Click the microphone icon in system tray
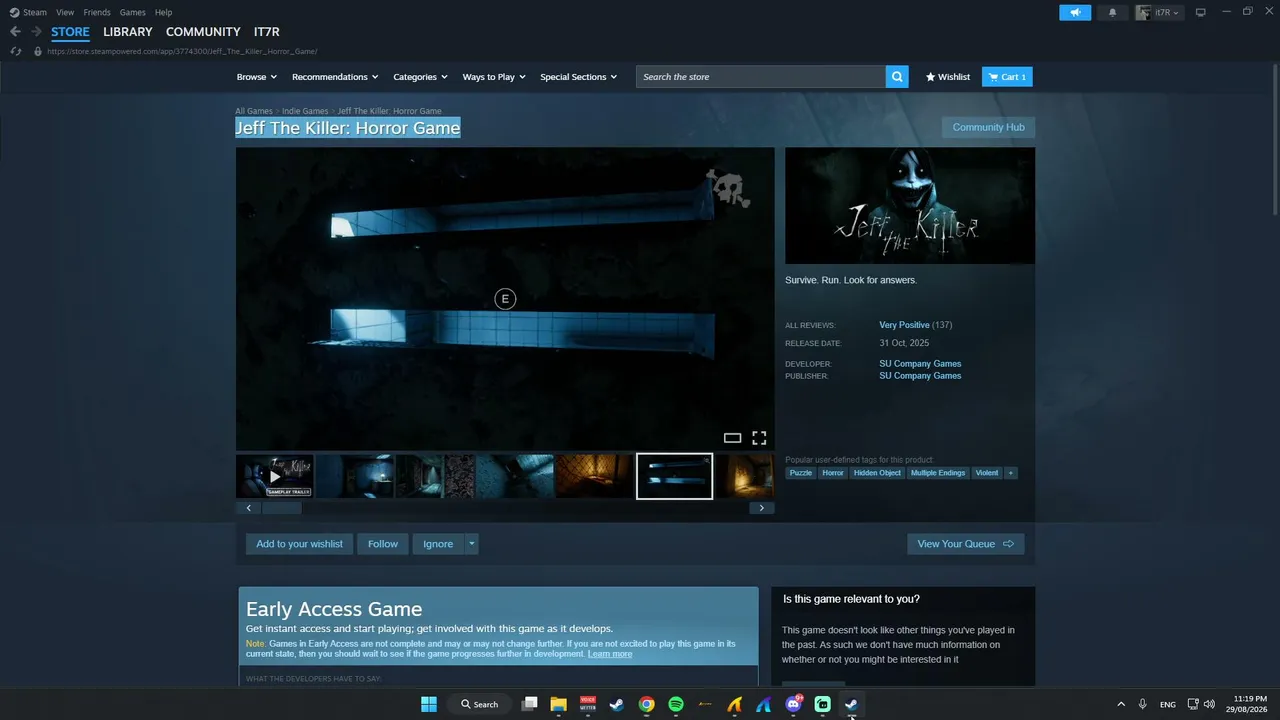The height and width of the screenshot is (720, 1280). [1142, 704]
